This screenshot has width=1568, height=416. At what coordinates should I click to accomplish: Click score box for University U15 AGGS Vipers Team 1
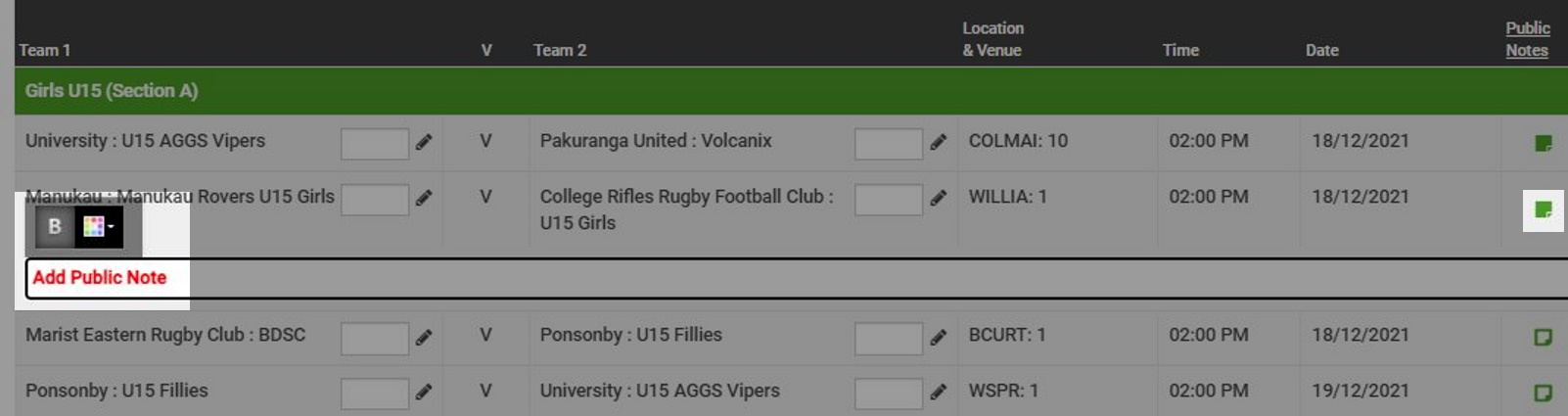pos(375,143)
